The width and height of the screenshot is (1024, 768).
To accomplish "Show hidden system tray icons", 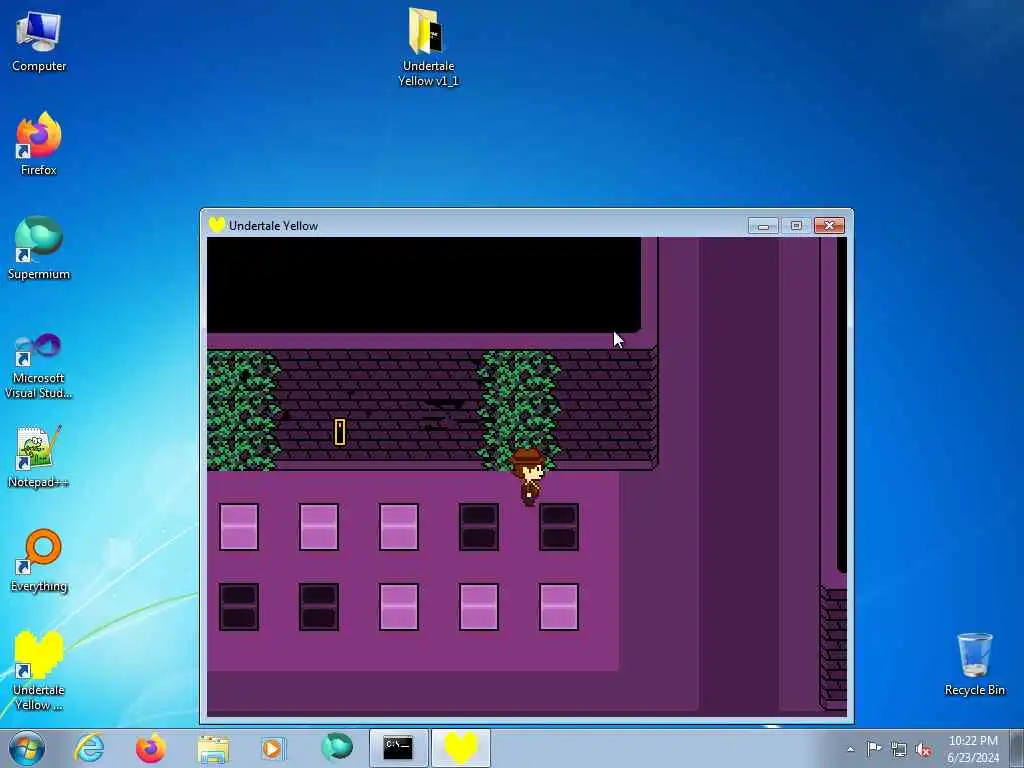I will (x=850, y=749).
